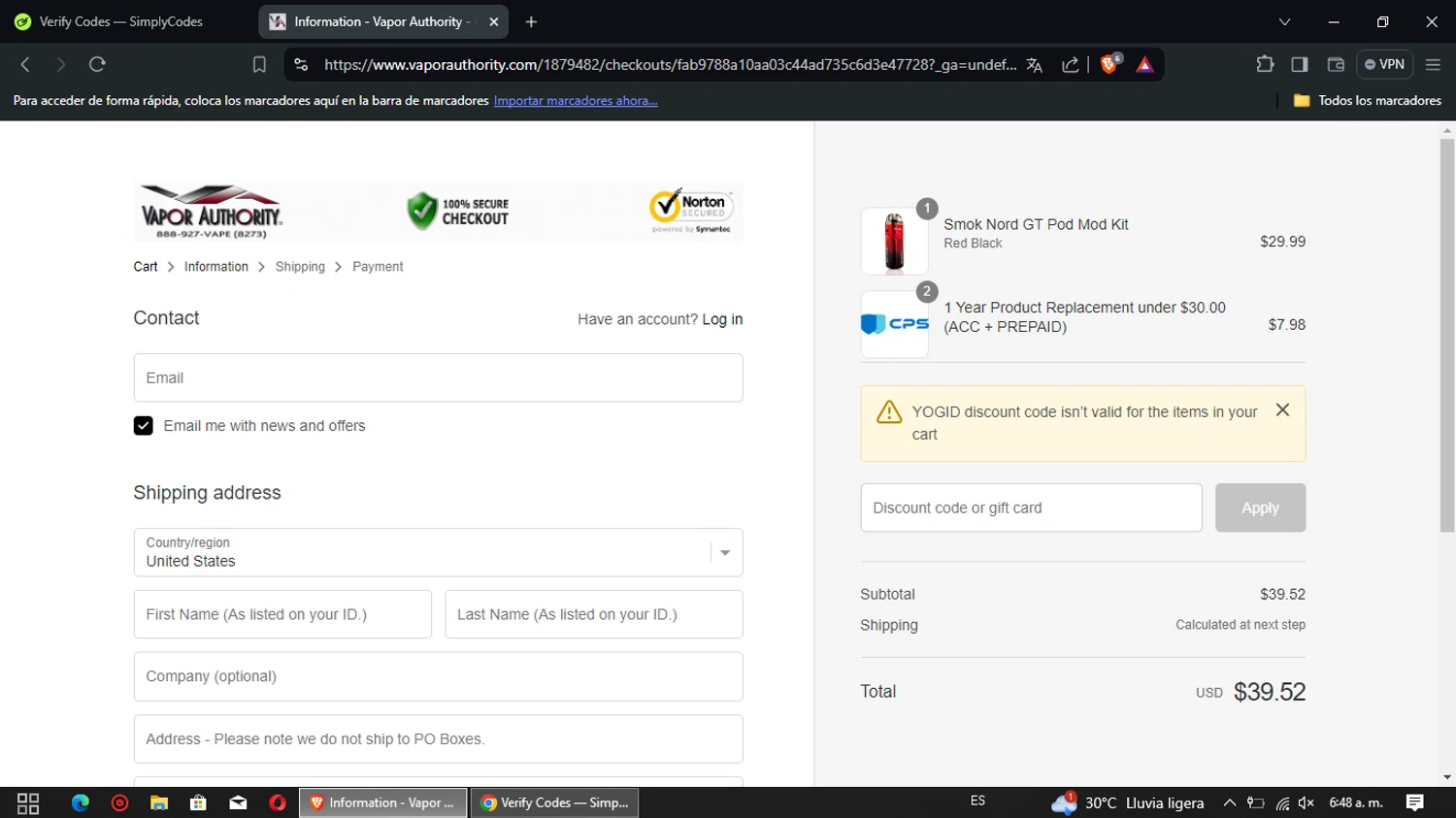Launch Opera browser from the taskbar
This screenshot has height=818, width=1456.
tap(278, 802)
